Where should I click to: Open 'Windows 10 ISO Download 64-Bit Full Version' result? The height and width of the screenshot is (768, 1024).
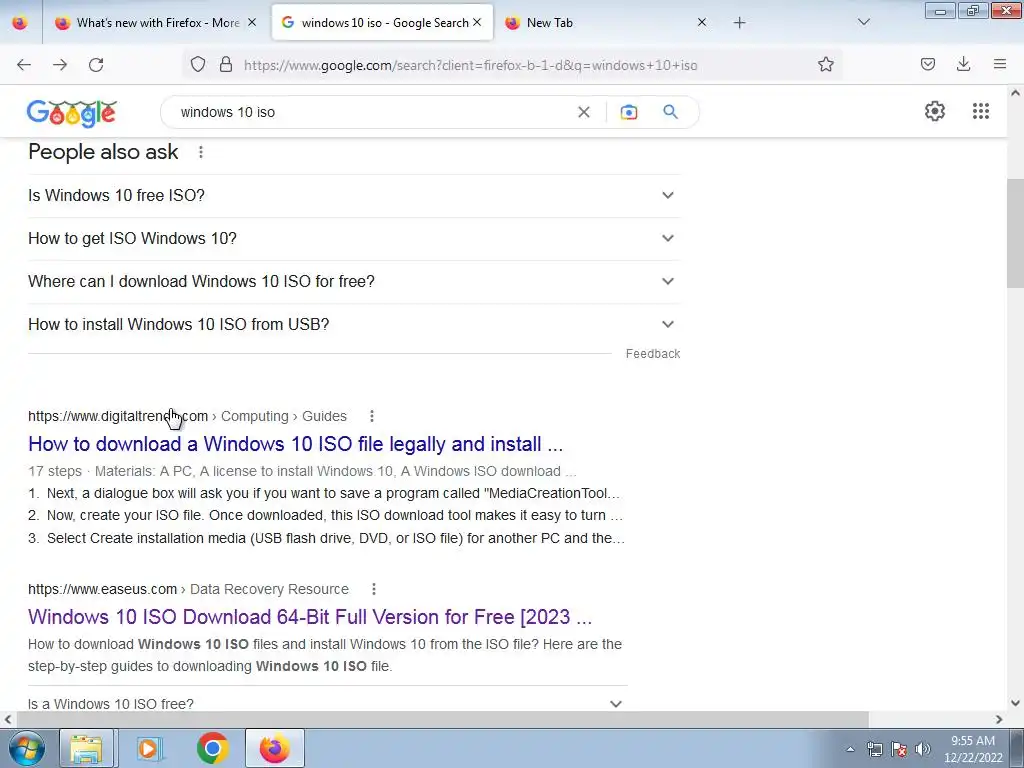(x=310, y=617)
